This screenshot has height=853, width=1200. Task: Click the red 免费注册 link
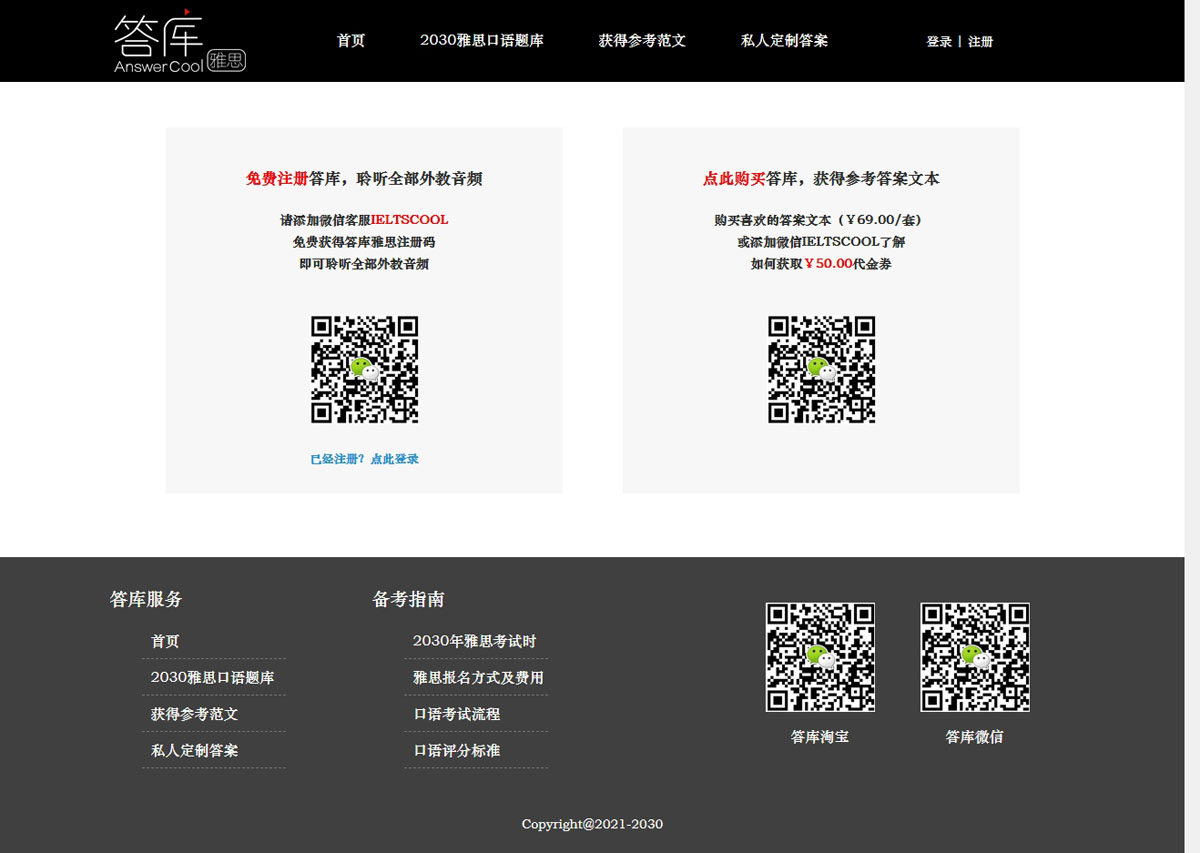click(277, 179)
